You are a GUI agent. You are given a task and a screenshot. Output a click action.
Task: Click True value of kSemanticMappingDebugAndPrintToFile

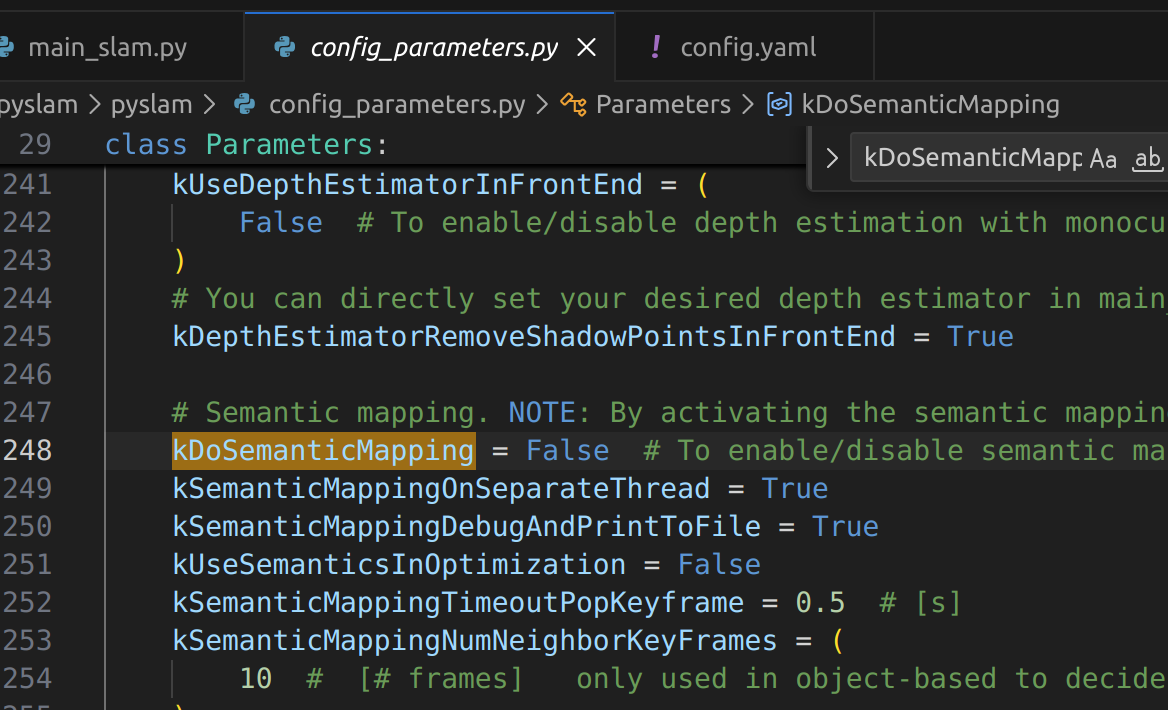[x=845, y=527]
